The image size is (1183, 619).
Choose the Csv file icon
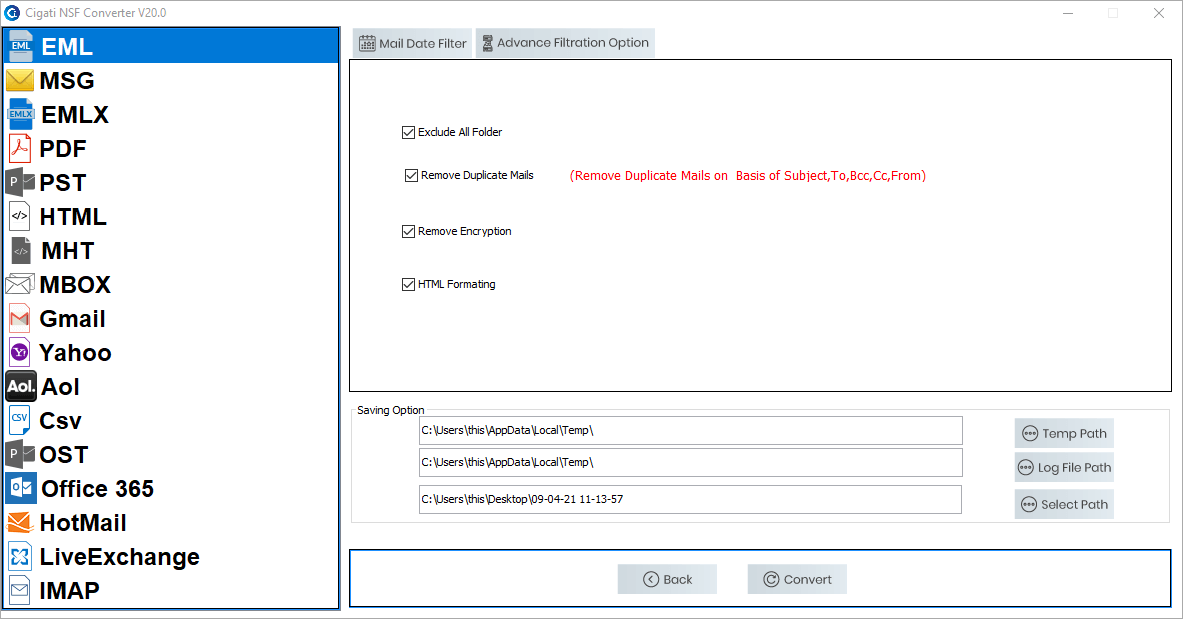click(x=20, y=420)
